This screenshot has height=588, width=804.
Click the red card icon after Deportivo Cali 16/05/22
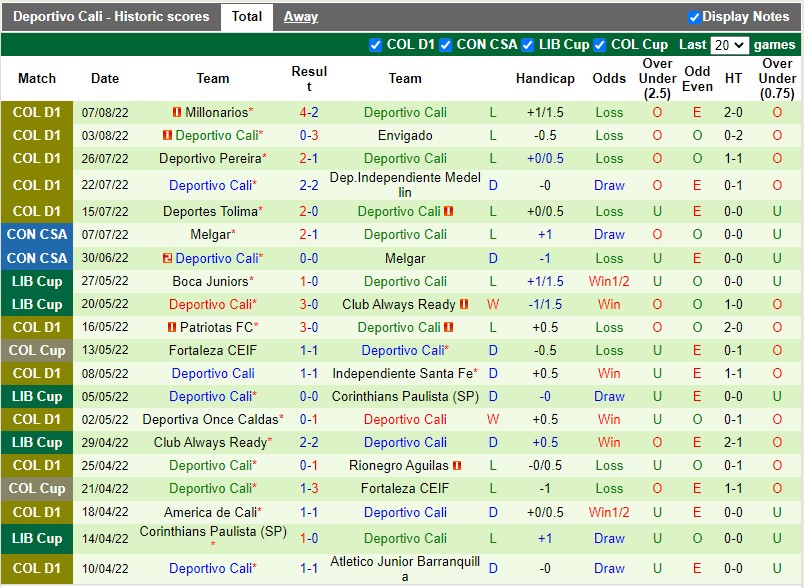[449, 327]
